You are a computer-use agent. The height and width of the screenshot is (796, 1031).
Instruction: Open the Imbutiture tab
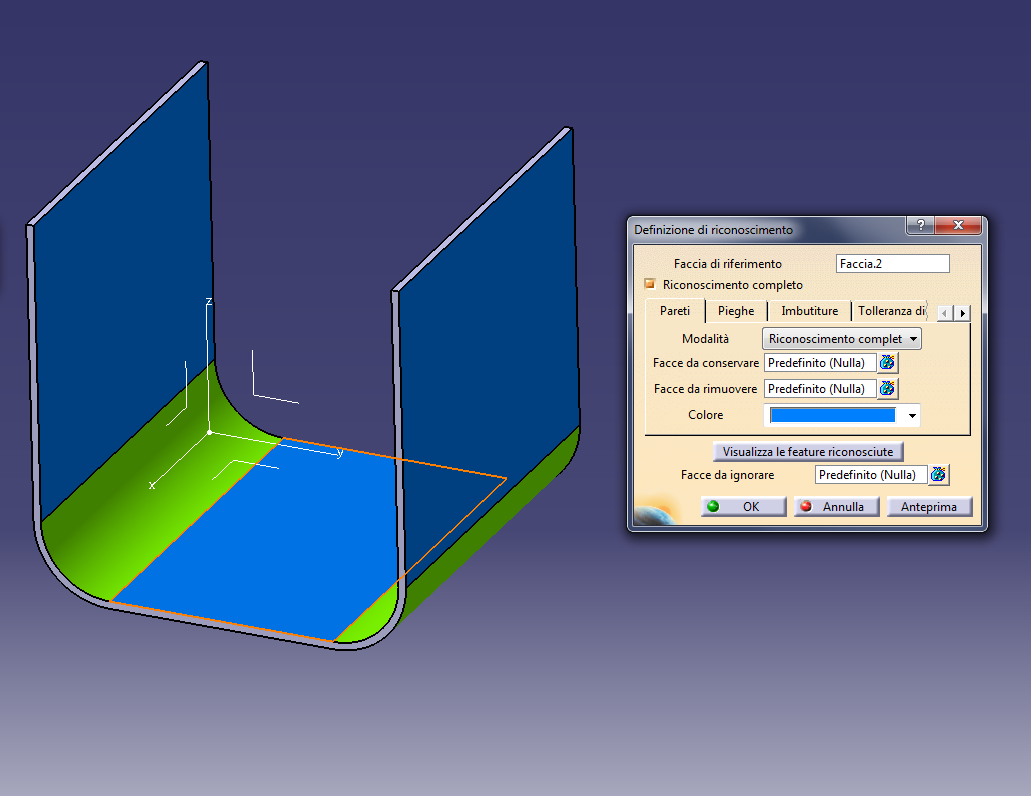point(808,311)
